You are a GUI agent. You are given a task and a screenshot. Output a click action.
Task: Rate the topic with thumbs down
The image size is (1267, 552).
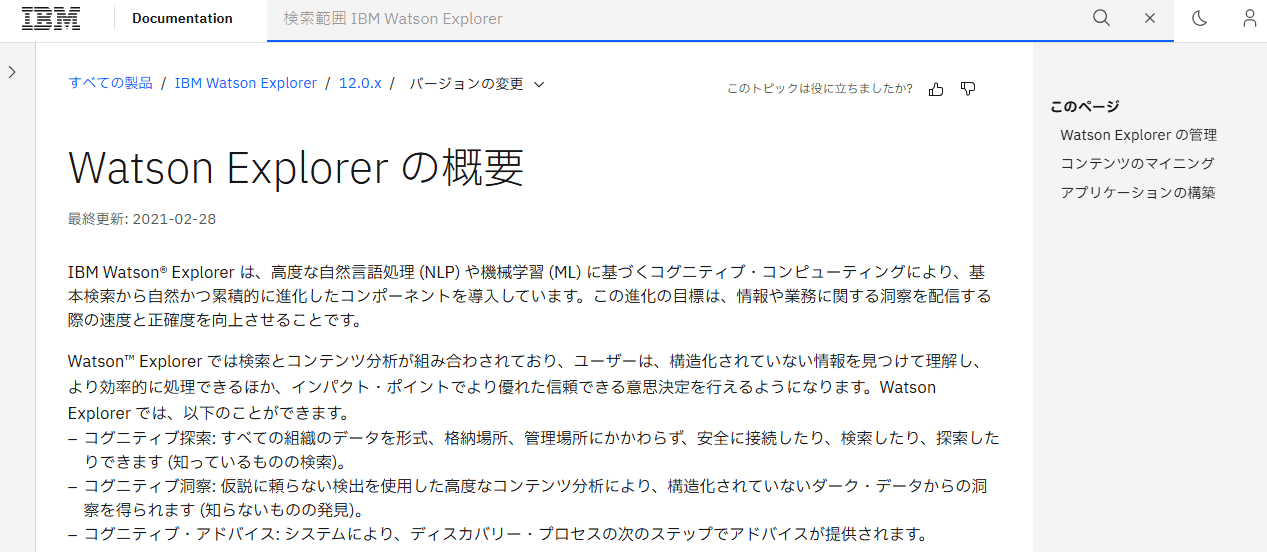[968, 89]
